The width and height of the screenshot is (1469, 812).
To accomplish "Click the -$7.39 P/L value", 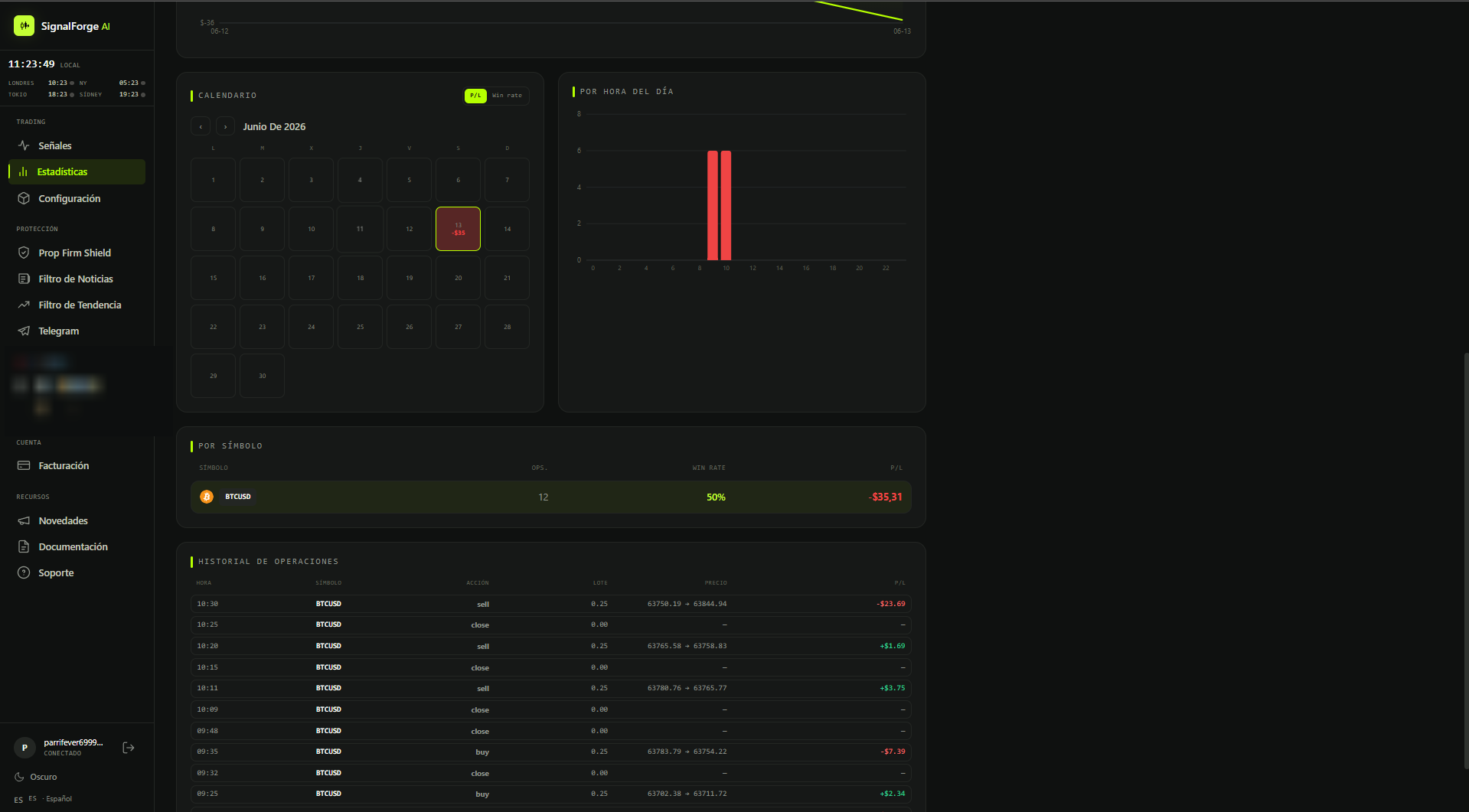I will tap(892, 752).
